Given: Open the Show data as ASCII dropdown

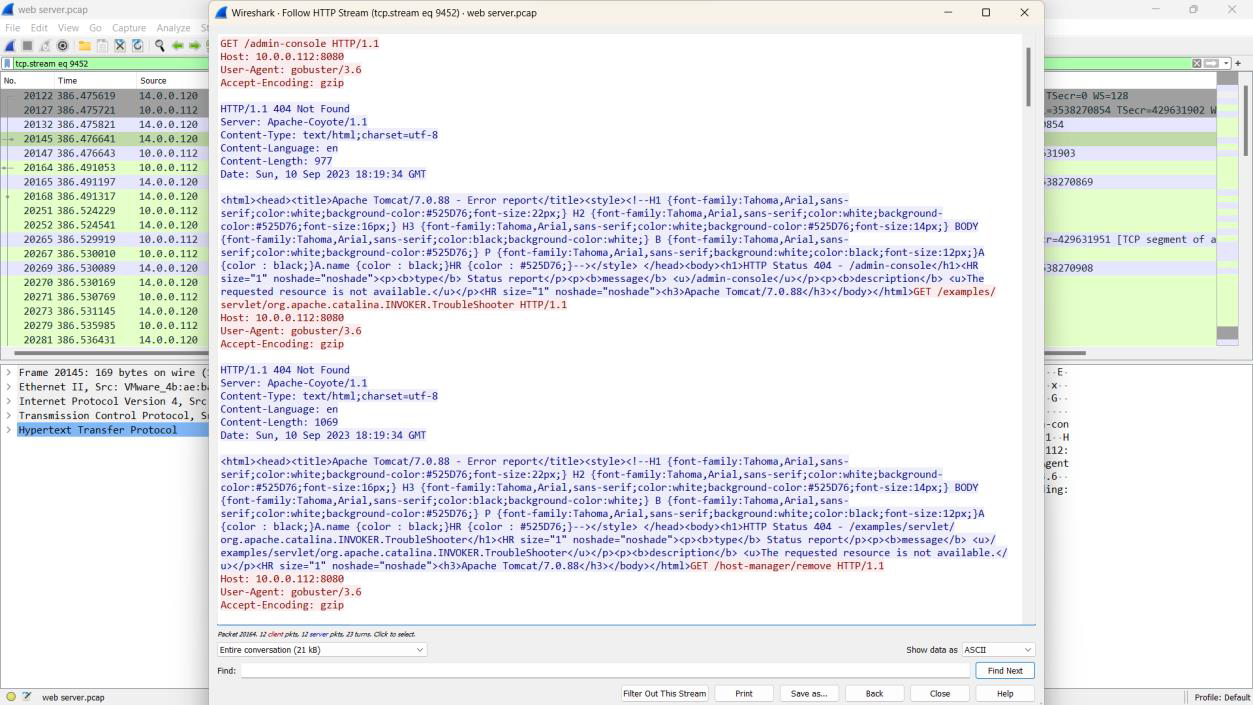Looking at the screenshot, I should tap(997, 650).
